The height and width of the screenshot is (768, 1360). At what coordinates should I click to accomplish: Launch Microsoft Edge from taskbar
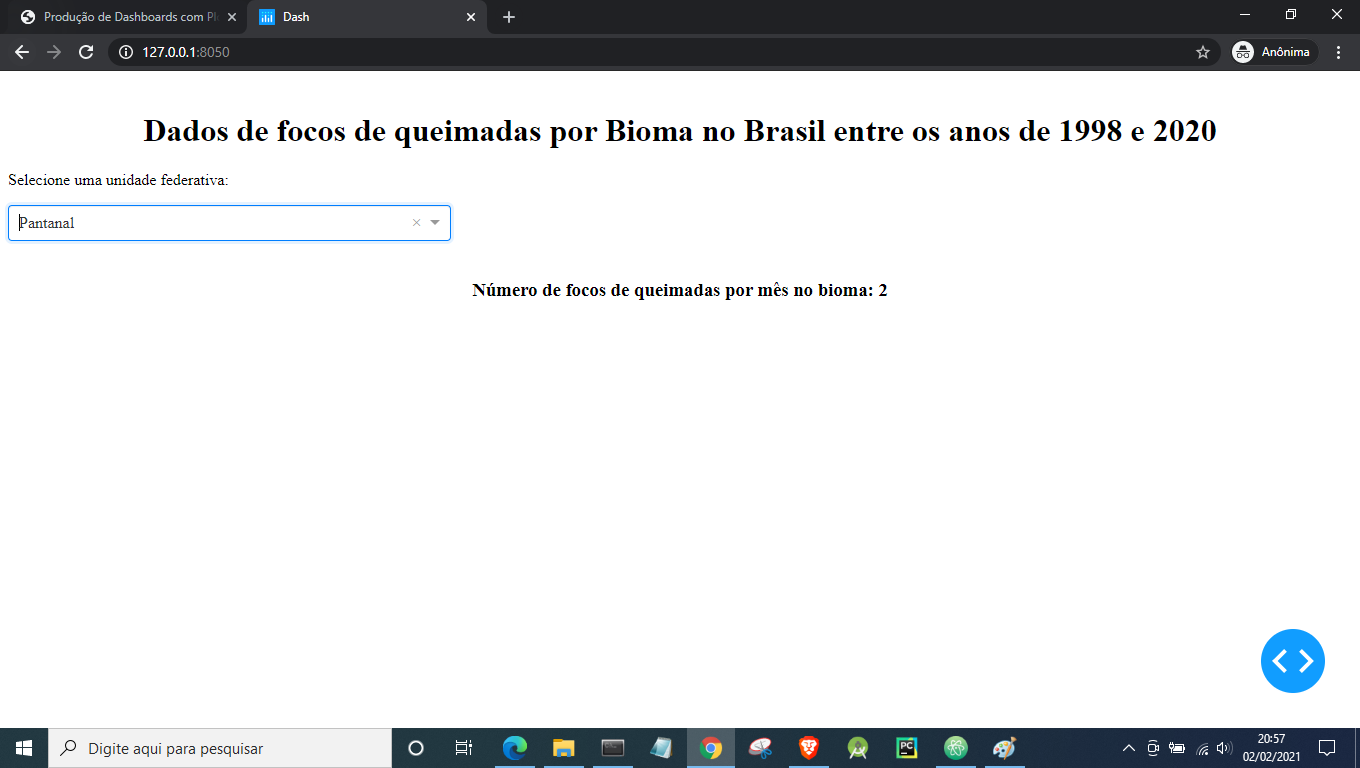[x=514, y=748]
